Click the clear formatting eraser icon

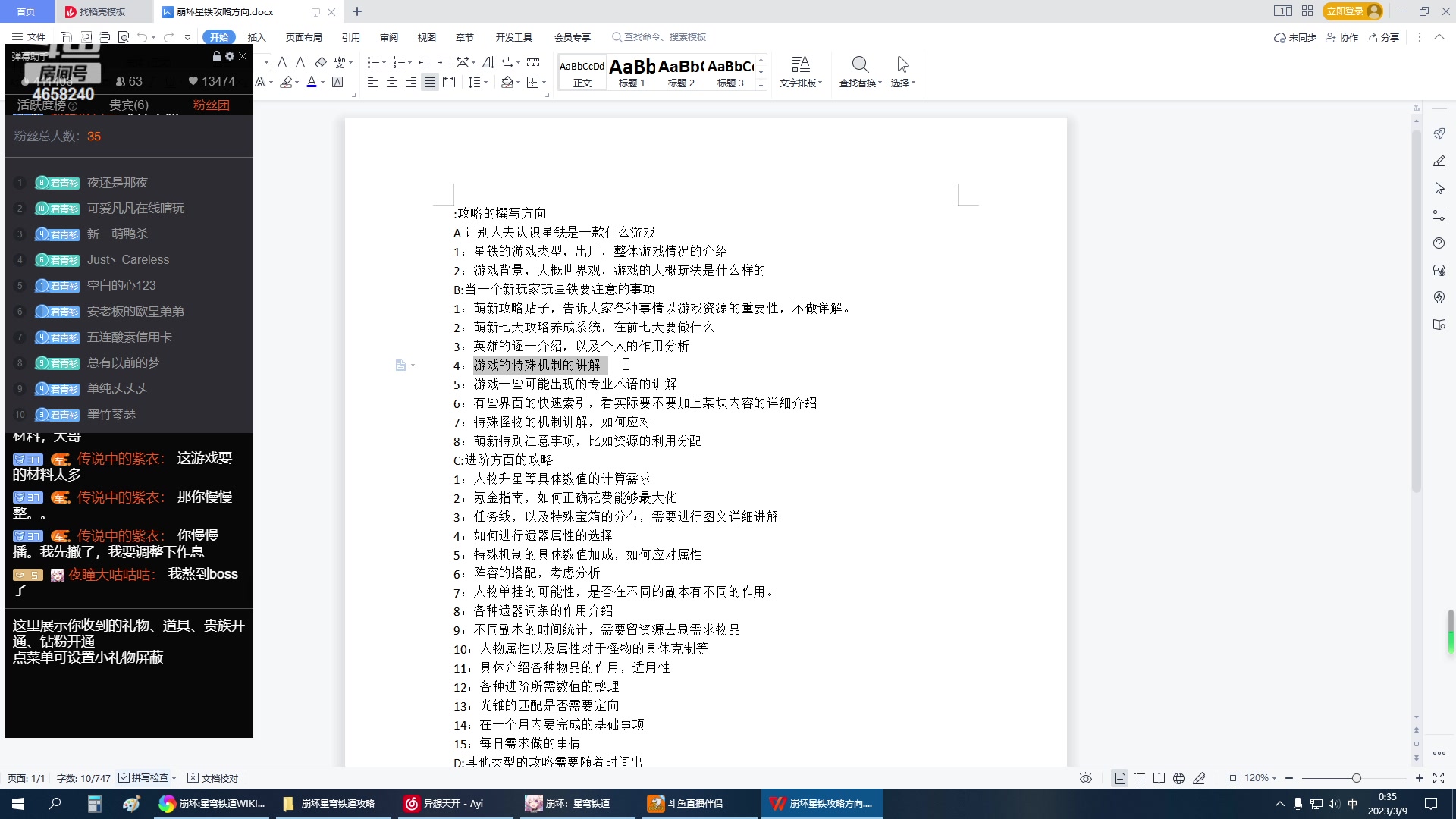(322, 64)
